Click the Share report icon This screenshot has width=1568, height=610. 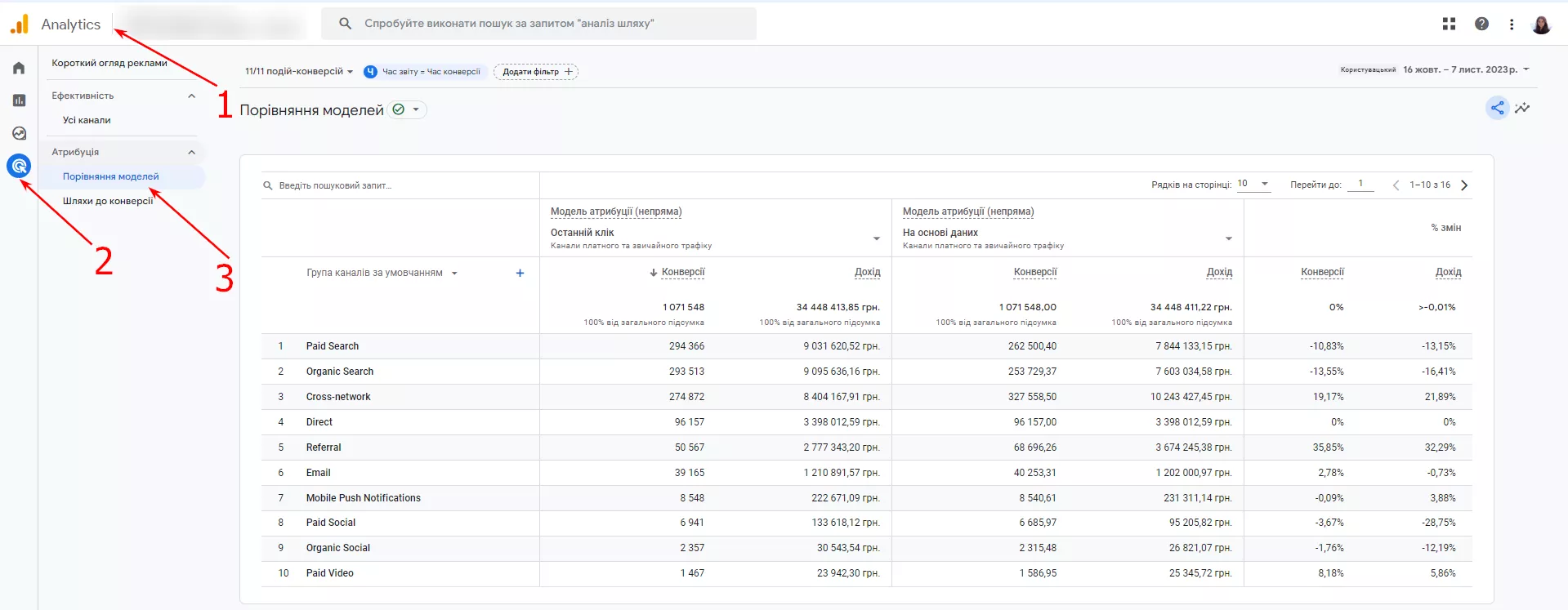coord(1497,108)
